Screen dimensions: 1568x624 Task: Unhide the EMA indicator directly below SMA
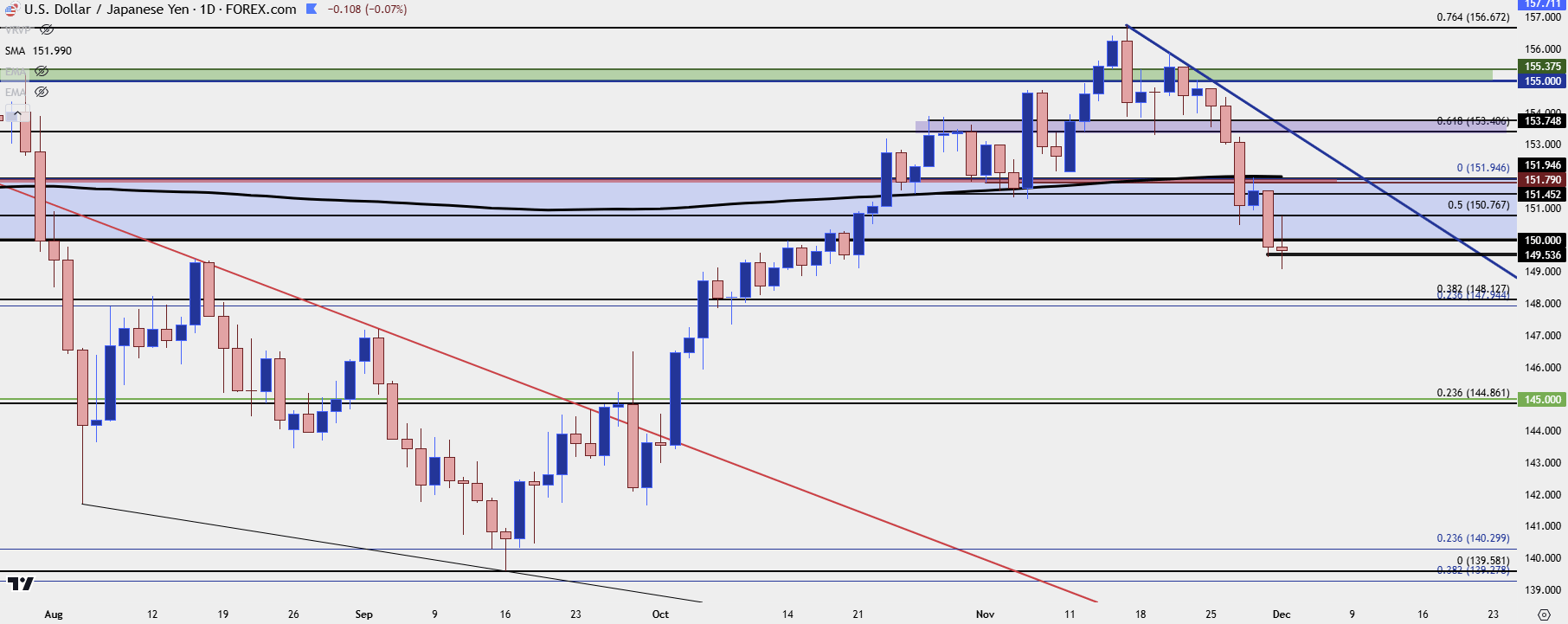42,71
